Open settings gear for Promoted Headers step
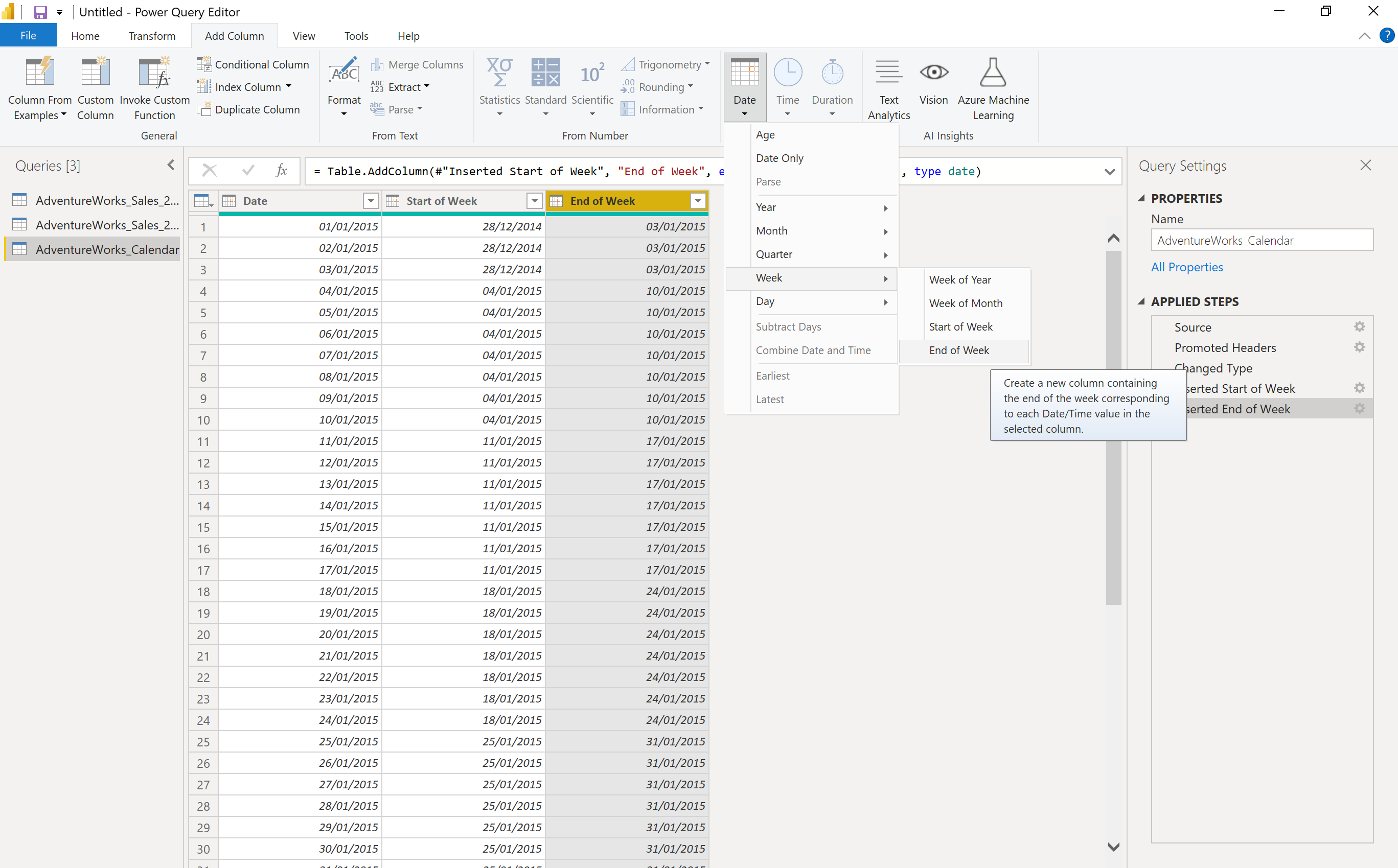 pos(1359,347)
